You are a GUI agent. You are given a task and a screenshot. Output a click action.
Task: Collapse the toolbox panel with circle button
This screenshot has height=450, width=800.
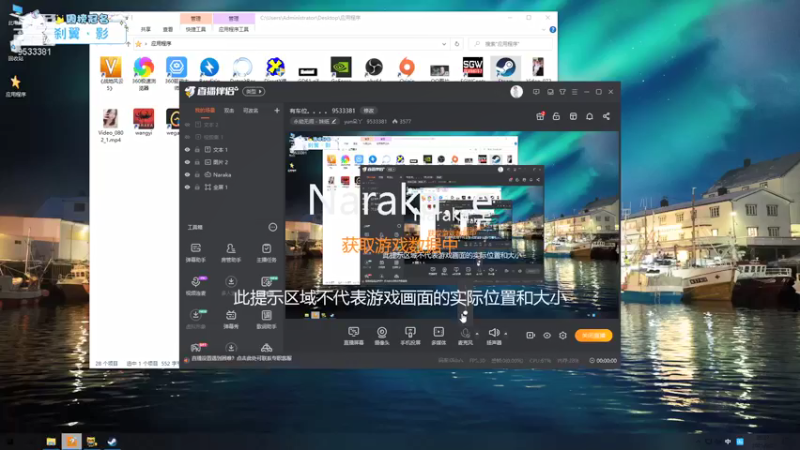point(272,227)
